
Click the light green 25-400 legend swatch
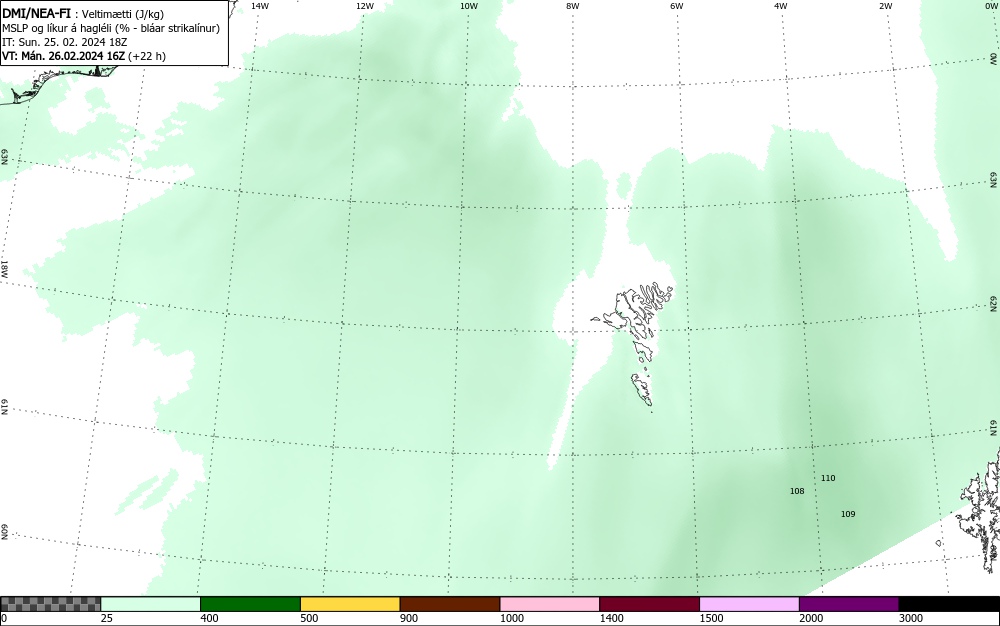click(151, 604)
